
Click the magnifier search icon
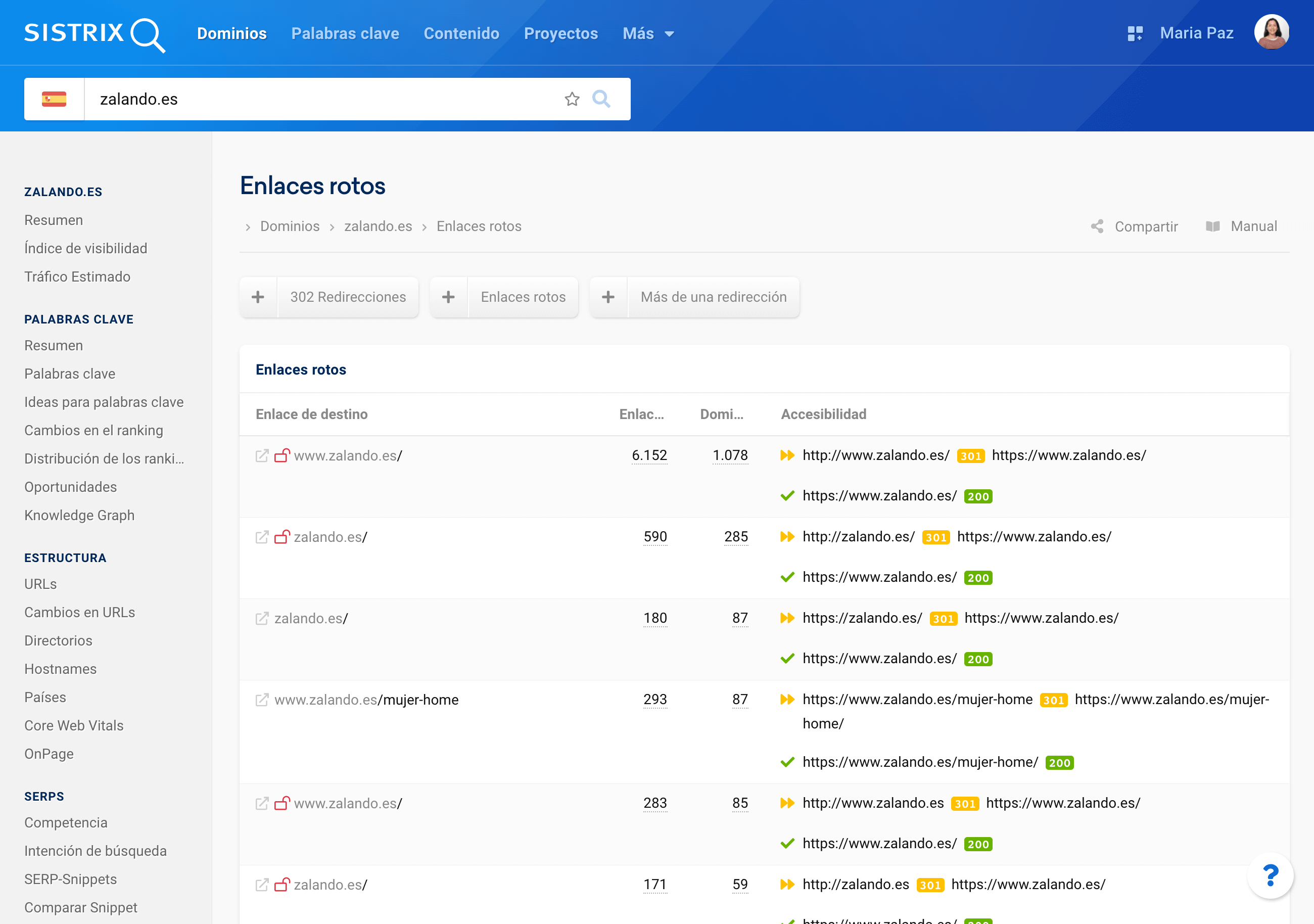601,99
